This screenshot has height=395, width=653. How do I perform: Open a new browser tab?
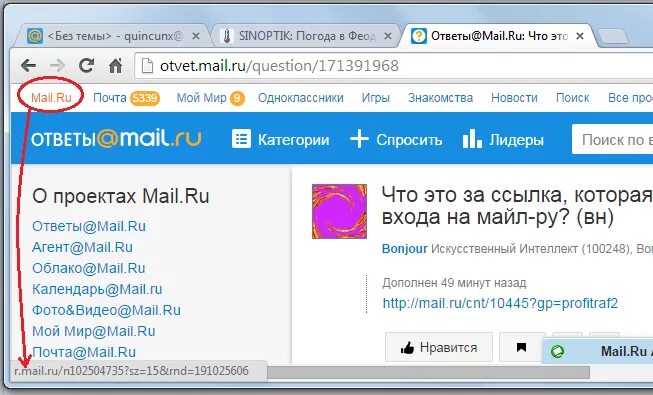click(x=613, y=37)
